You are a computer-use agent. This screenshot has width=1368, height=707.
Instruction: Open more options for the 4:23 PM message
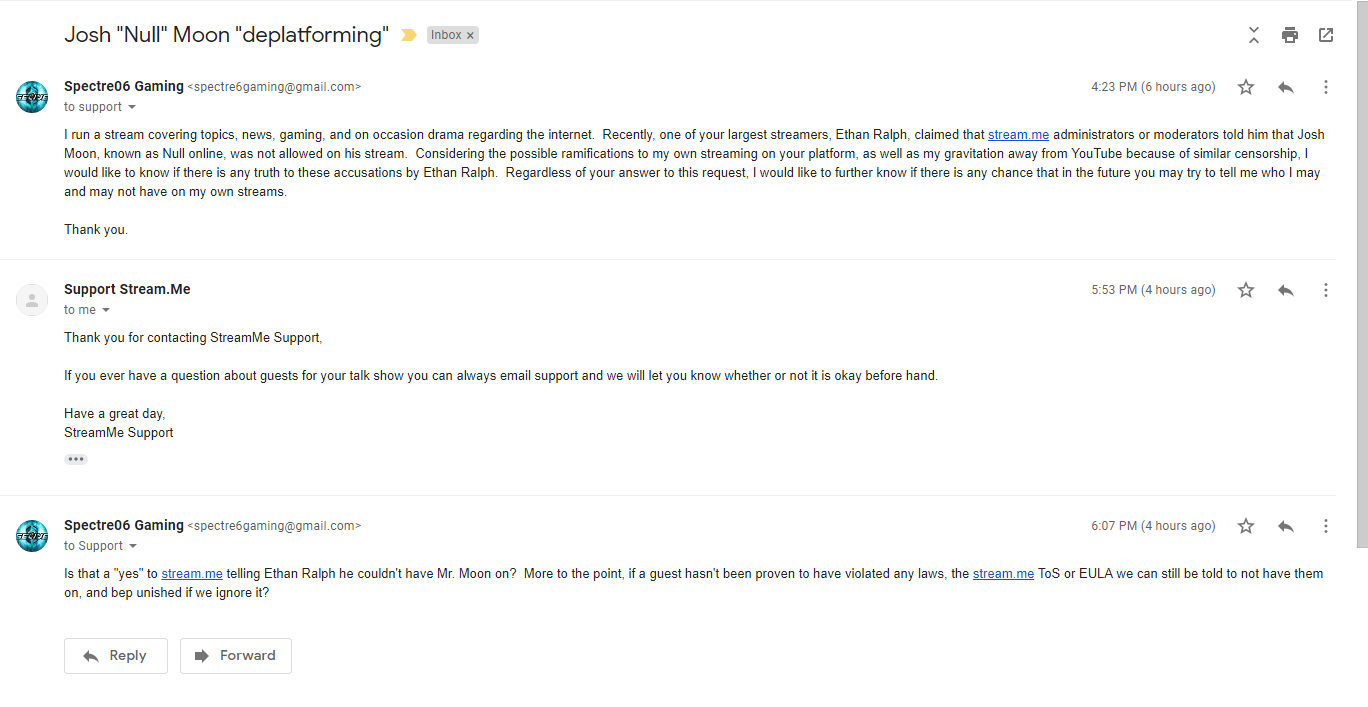point(1326,87)
